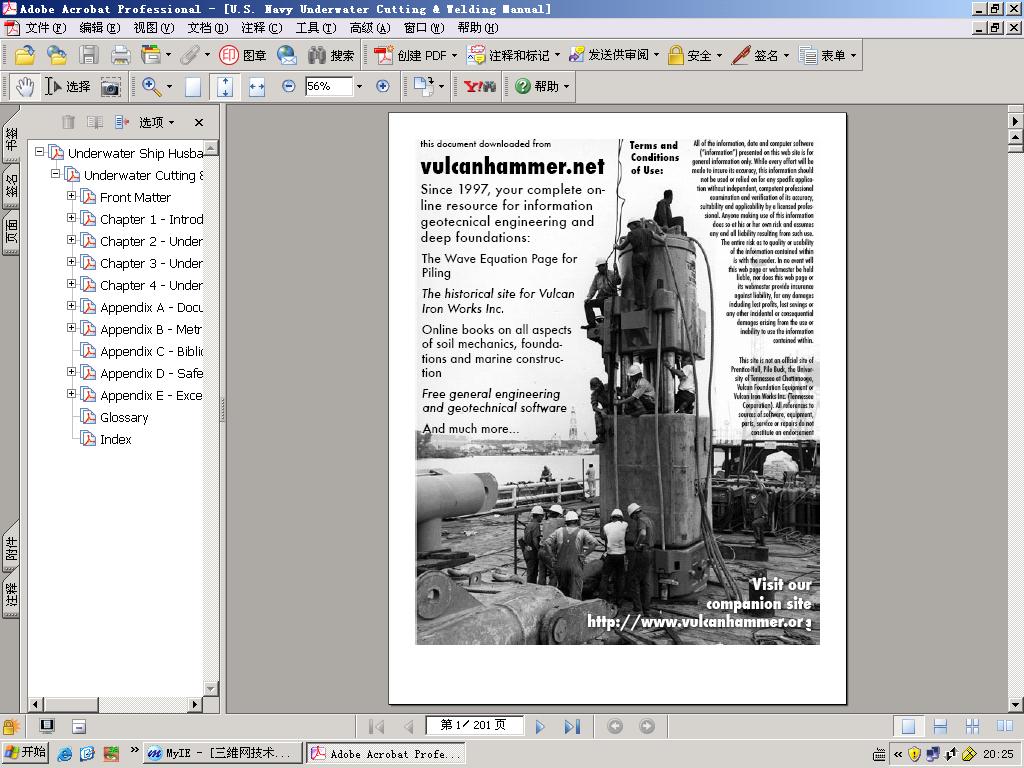This screenshot has height=768, width=1024.
Task: Click the page number field
Action: pyautogui.click(x=474, y=725)
